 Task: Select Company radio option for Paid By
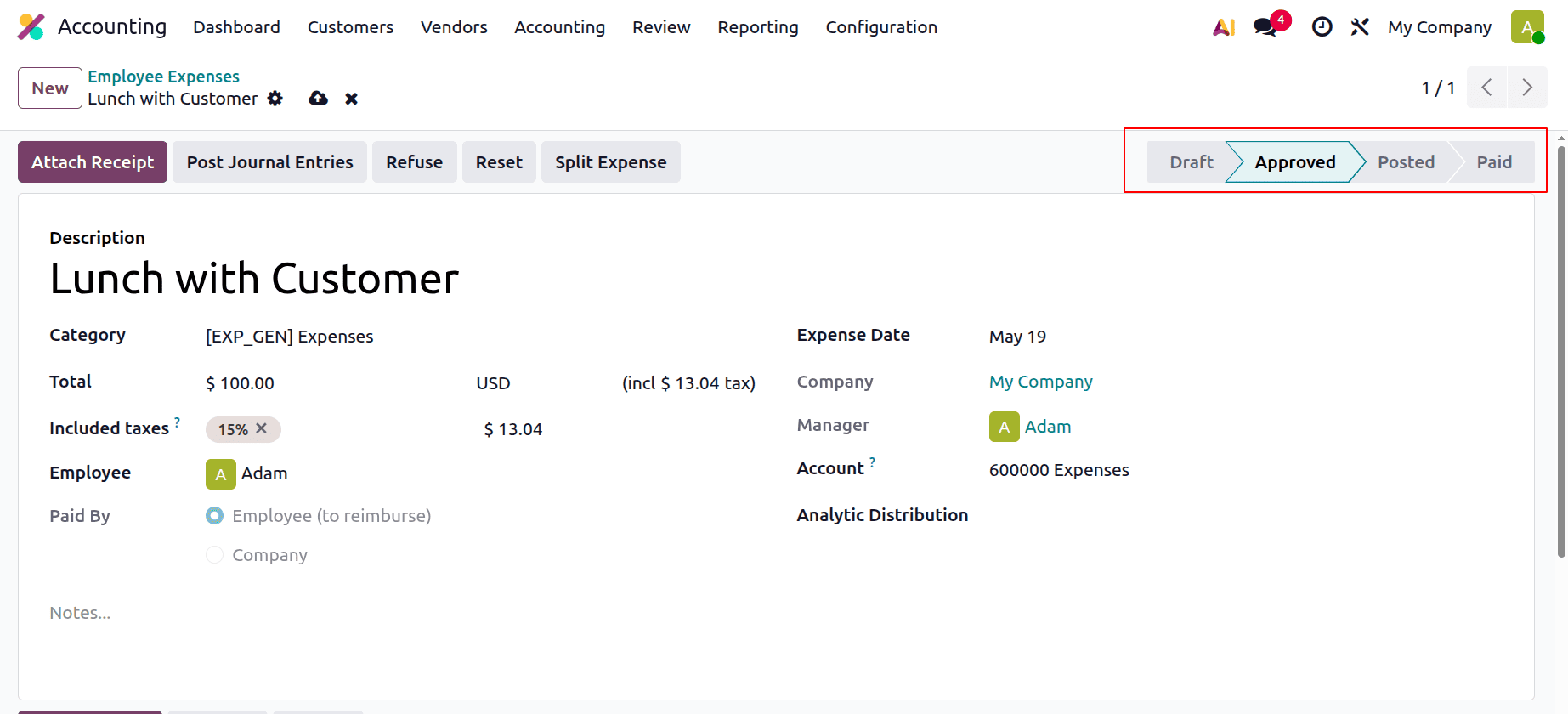[x=214, y=555]
